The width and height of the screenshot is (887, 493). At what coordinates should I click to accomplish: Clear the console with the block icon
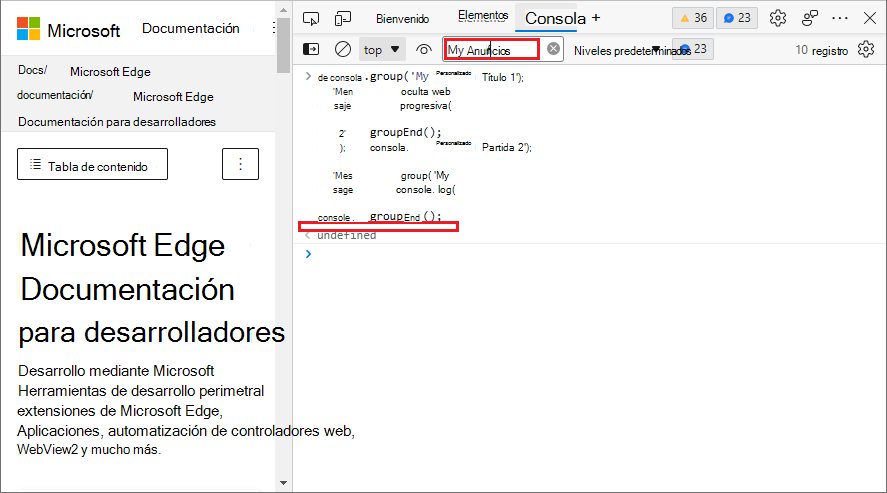(x=343, y=50)
